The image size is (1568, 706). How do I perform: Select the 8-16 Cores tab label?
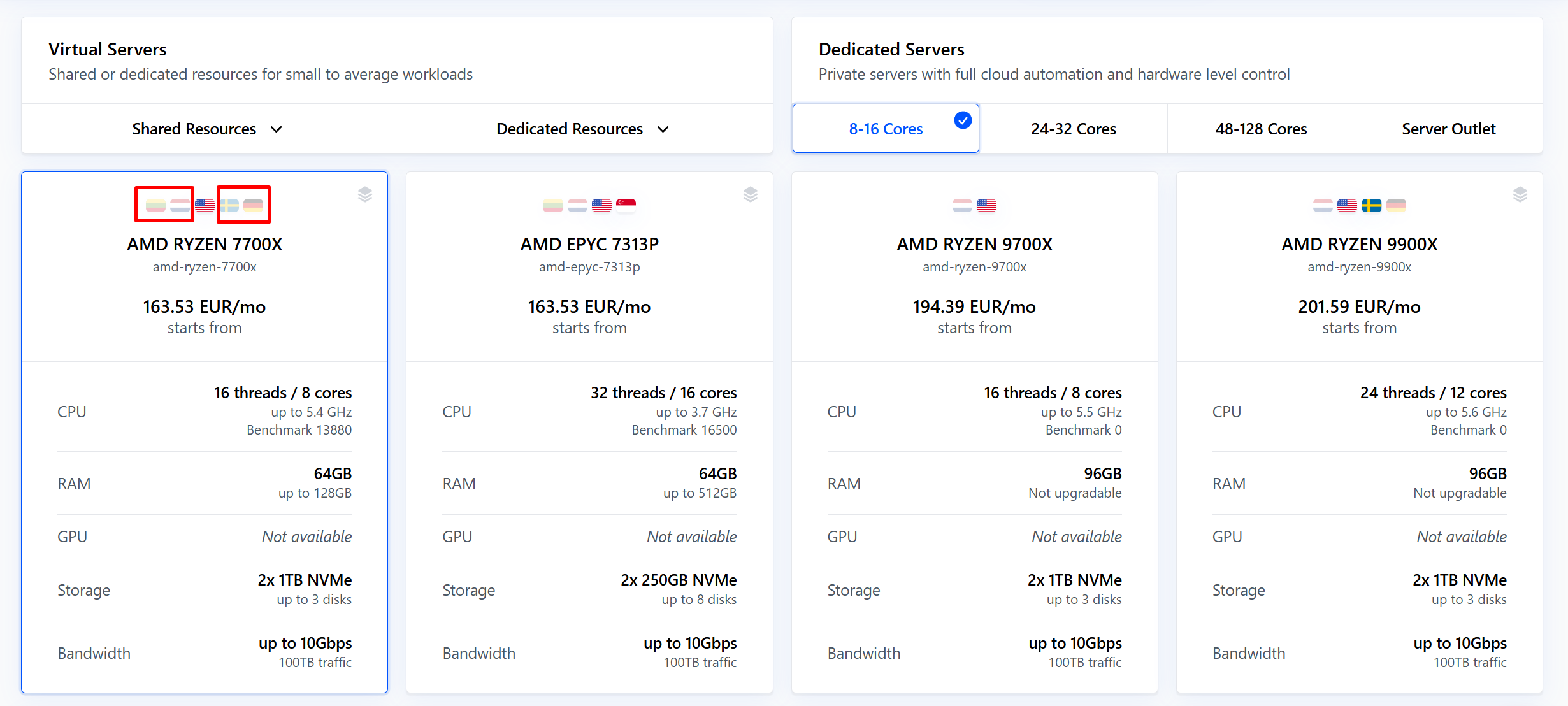click(886, 129)
